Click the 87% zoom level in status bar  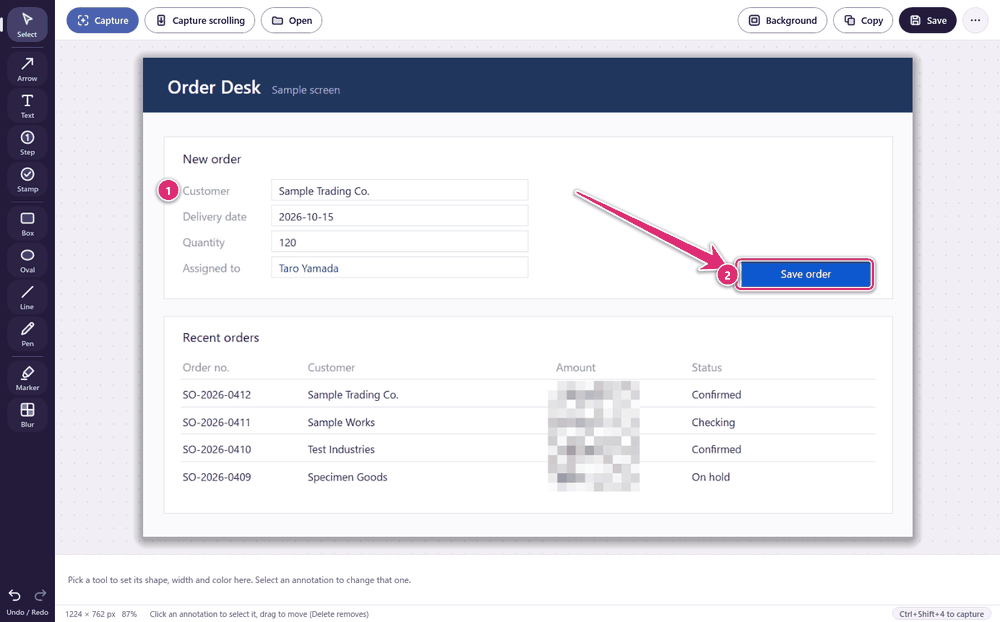pos(129,614)
